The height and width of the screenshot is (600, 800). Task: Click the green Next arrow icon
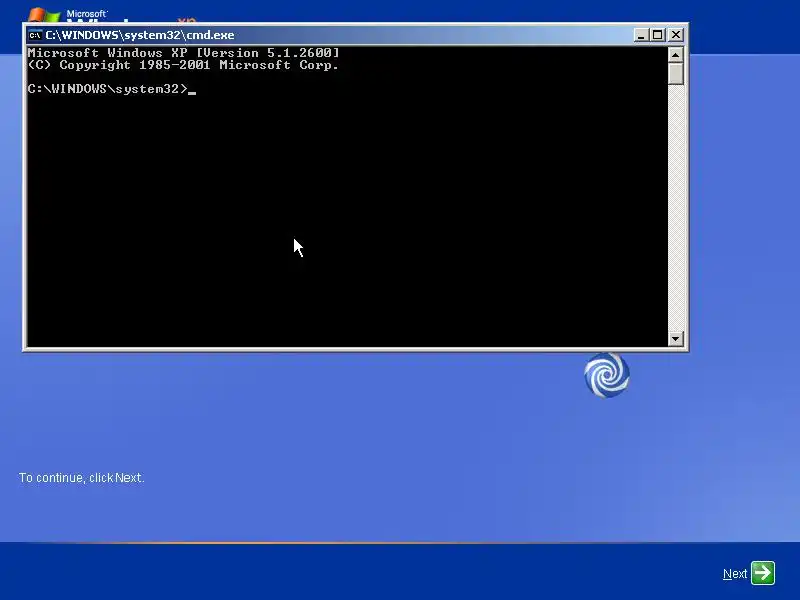tap(763, 573)
